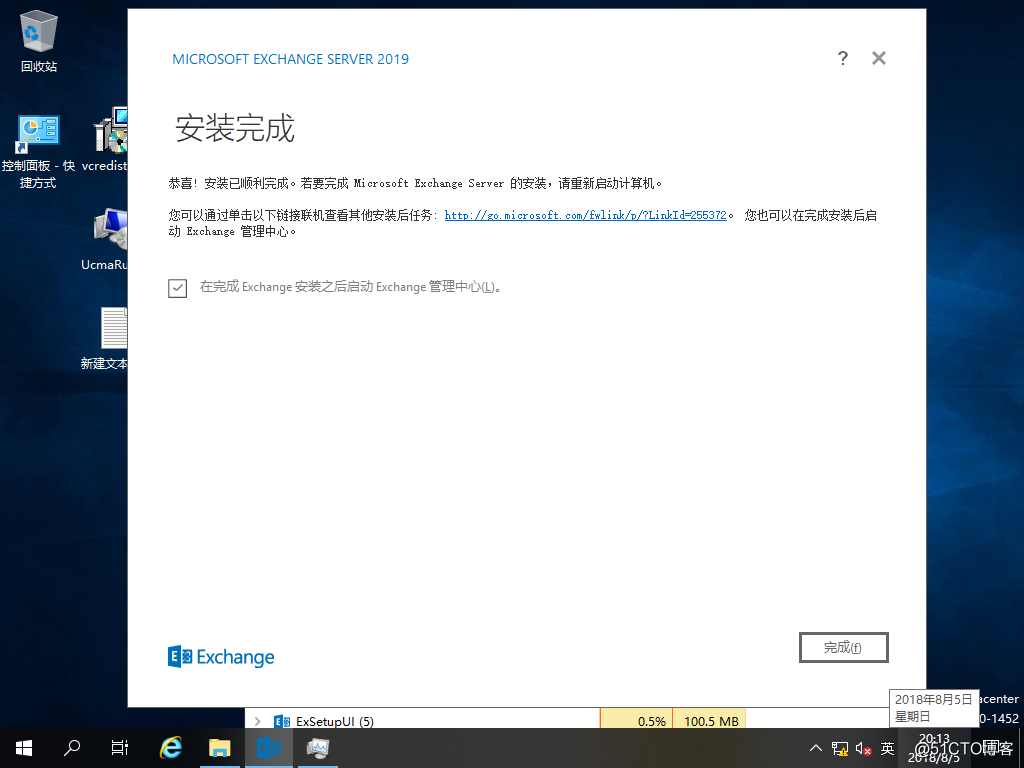This screenshot has height=768, width=1024.
Task: Select ExSetupUI (5) process name
Action: coord(334,721)
